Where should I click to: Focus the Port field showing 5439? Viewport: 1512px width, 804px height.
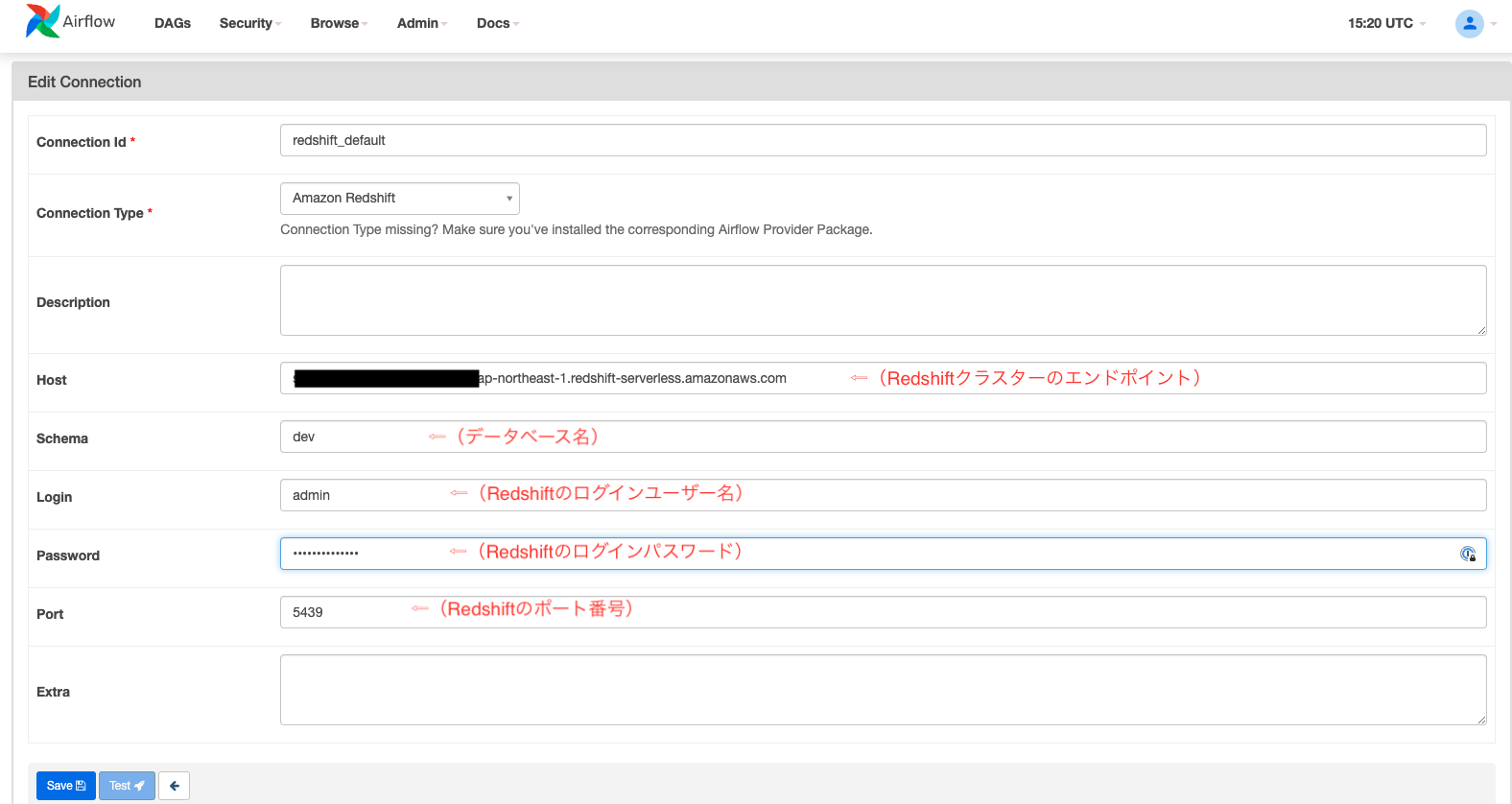(884, 612)
